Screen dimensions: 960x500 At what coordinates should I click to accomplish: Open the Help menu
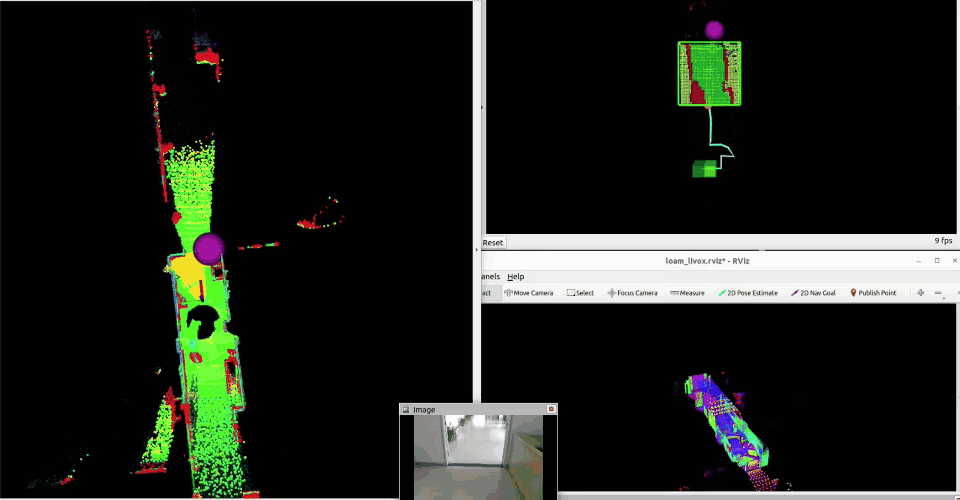coord(515,276)
